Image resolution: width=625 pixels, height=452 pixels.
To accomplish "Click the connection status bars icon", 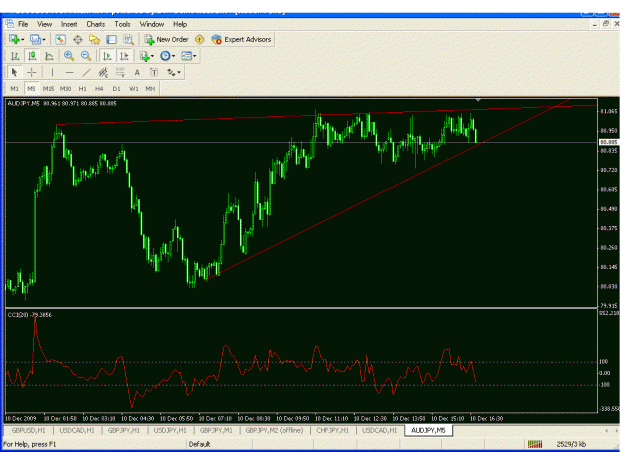I will (x=535, y=444).
